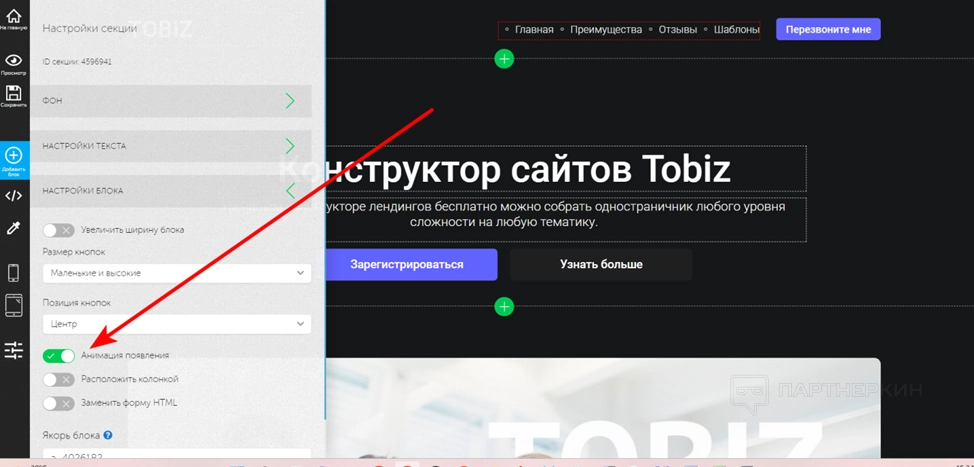Click the Якорь блока input field
The image size is (974, 467).
tap(177, 456)
